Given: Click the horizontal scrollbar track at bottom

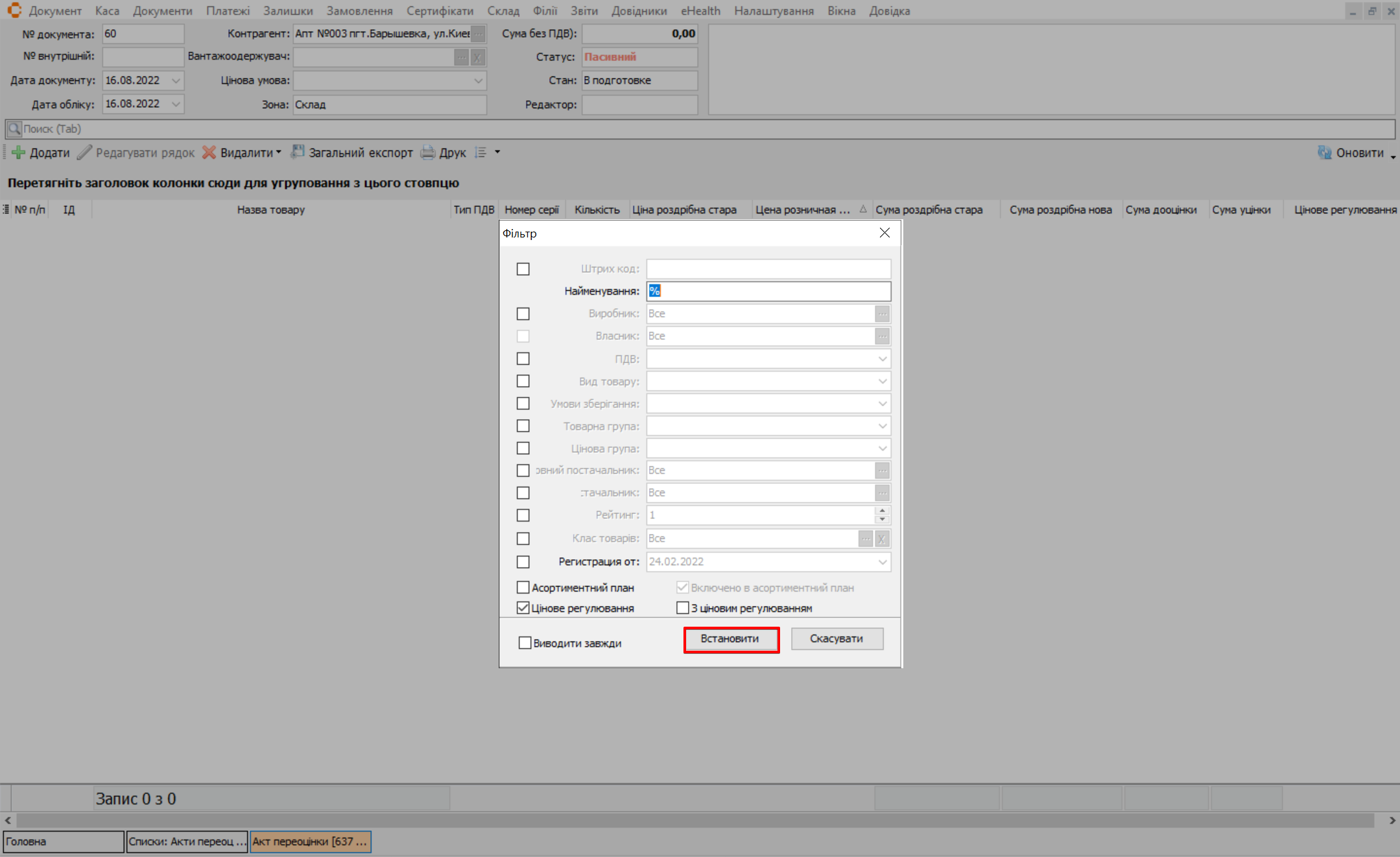Looking at the screenshot, I should point(694,820).
